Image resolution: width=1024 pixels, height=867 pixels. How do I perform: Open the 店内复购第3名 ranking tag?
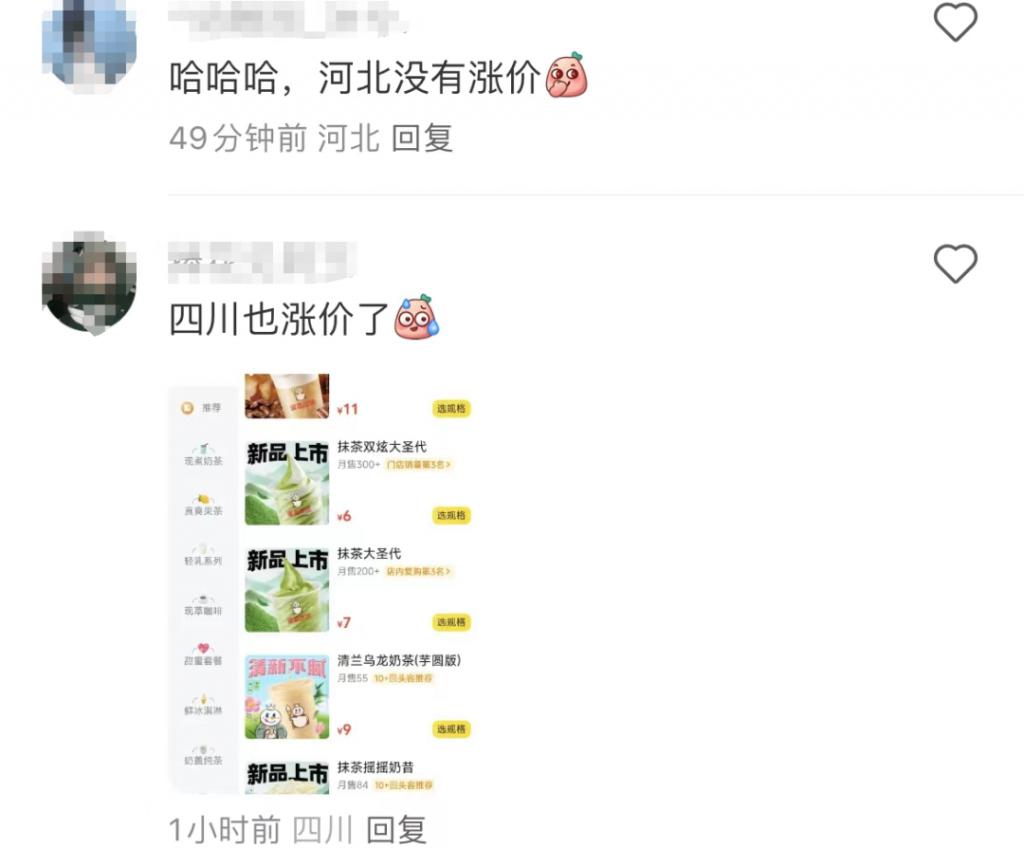pos(419,572)
